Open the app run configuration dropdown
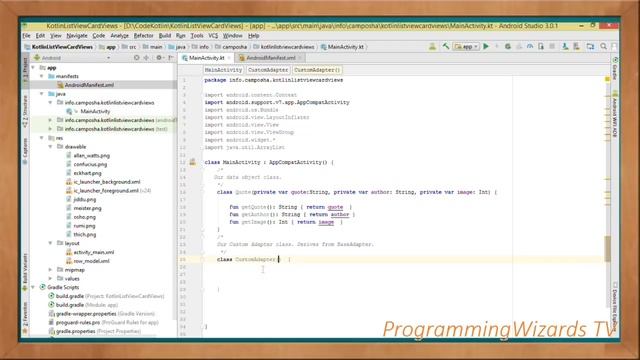Image resolution: width=640 pixels, height=360 pixels. coord(466,47)
